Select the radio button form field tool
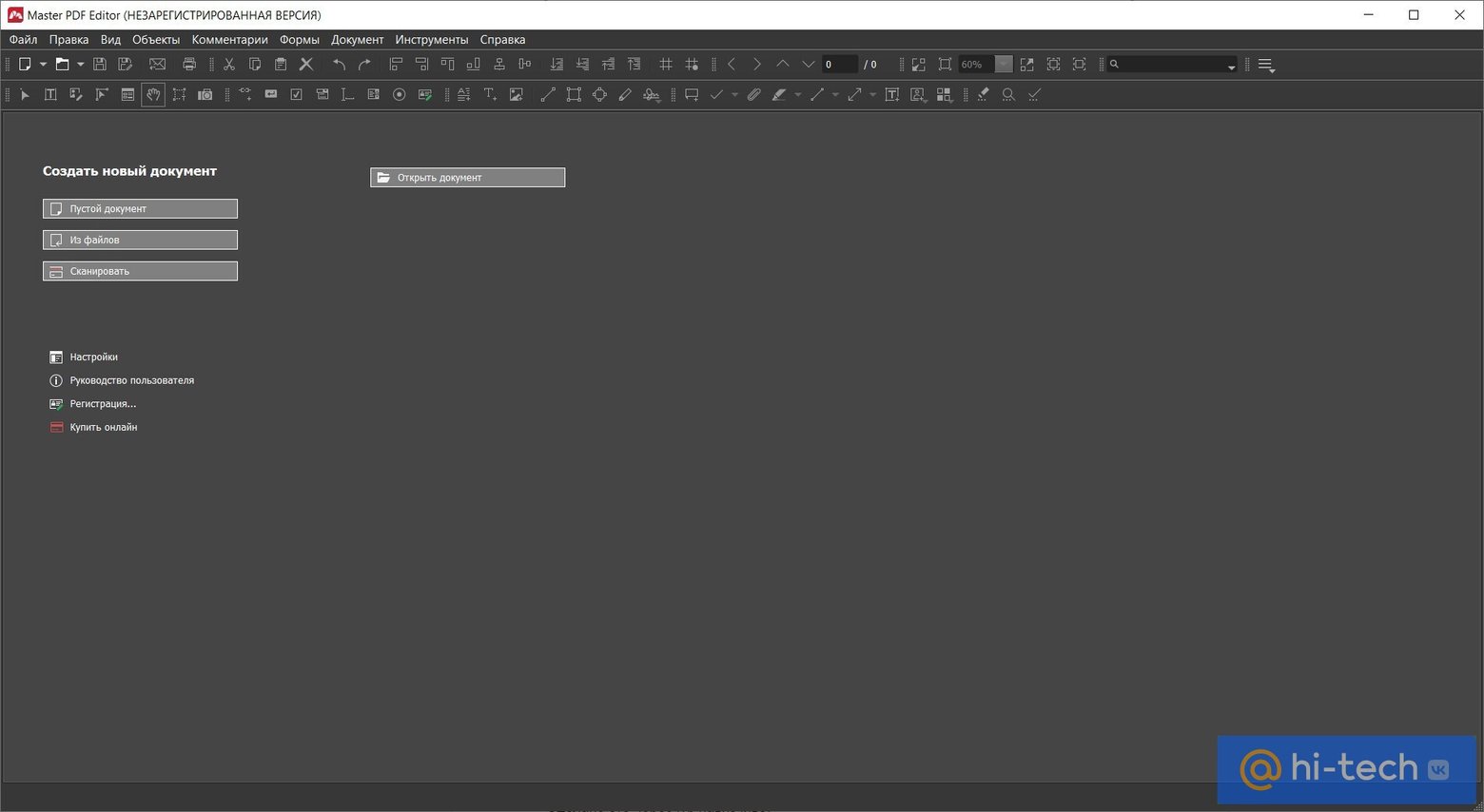Image resolution: width=1484 pixels, height=812 pixels. tap(400, 95)
